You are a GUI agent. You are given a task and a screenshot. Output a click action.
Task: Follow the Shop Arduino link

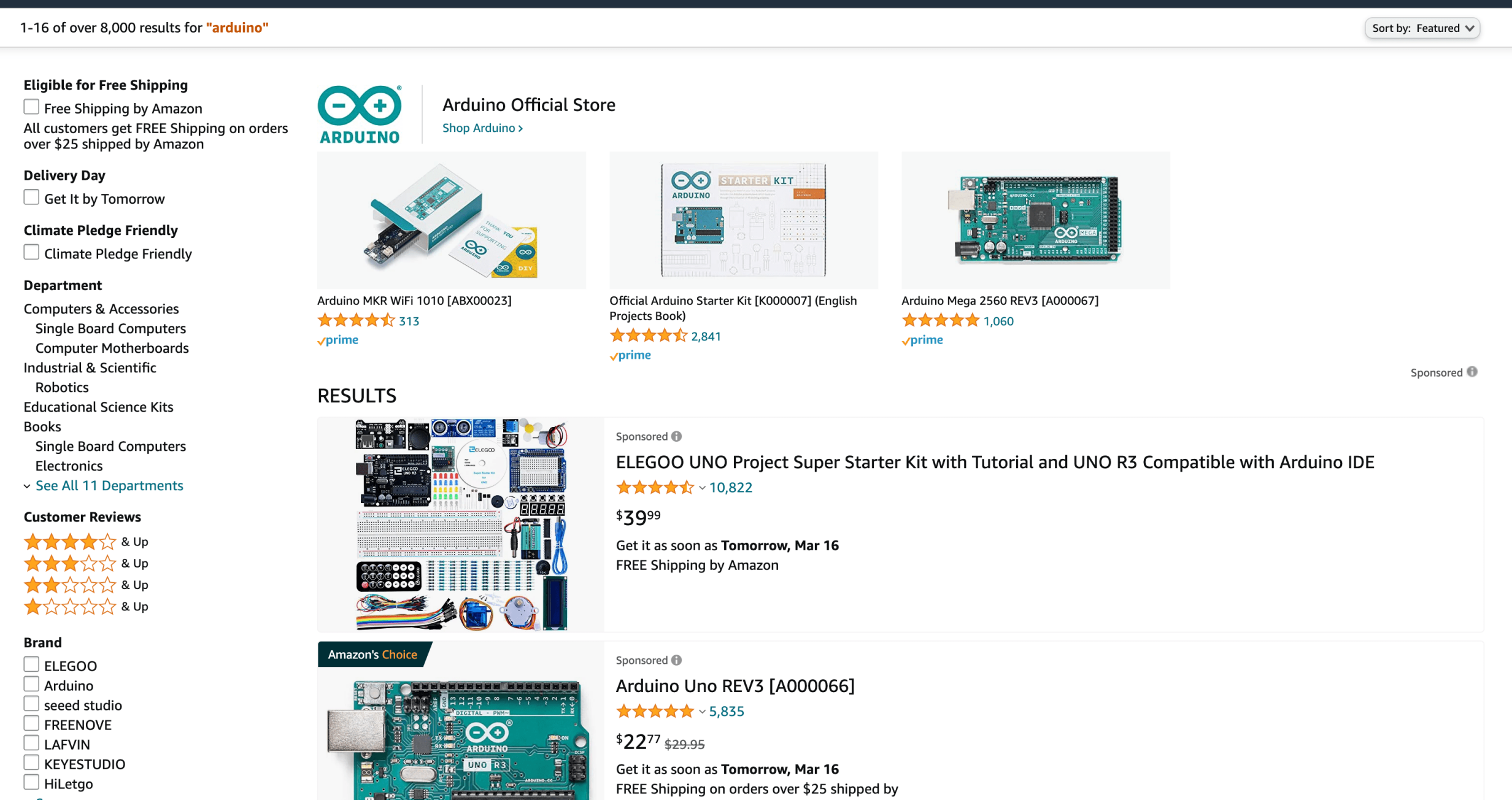pos(482,128)
